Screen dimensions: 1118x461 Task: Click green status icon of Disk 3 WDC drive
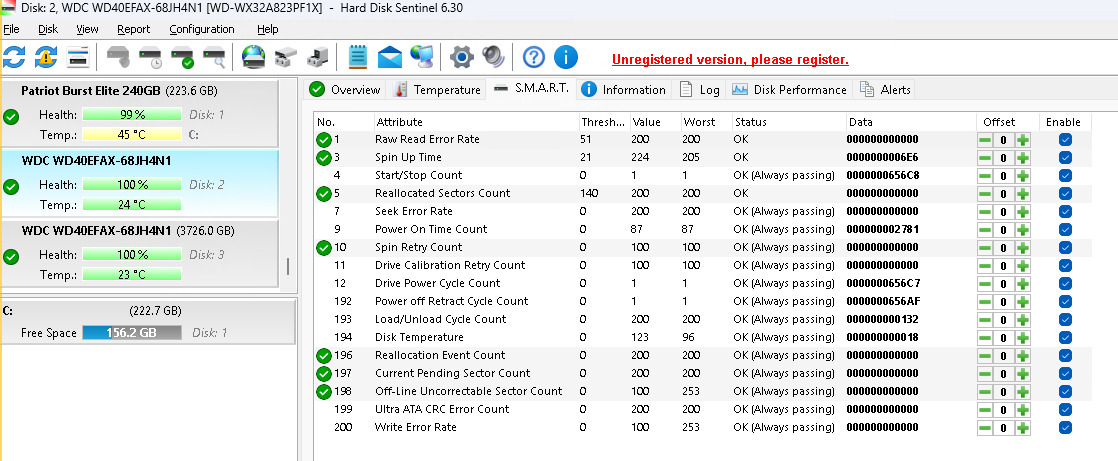tap(11, 257)
